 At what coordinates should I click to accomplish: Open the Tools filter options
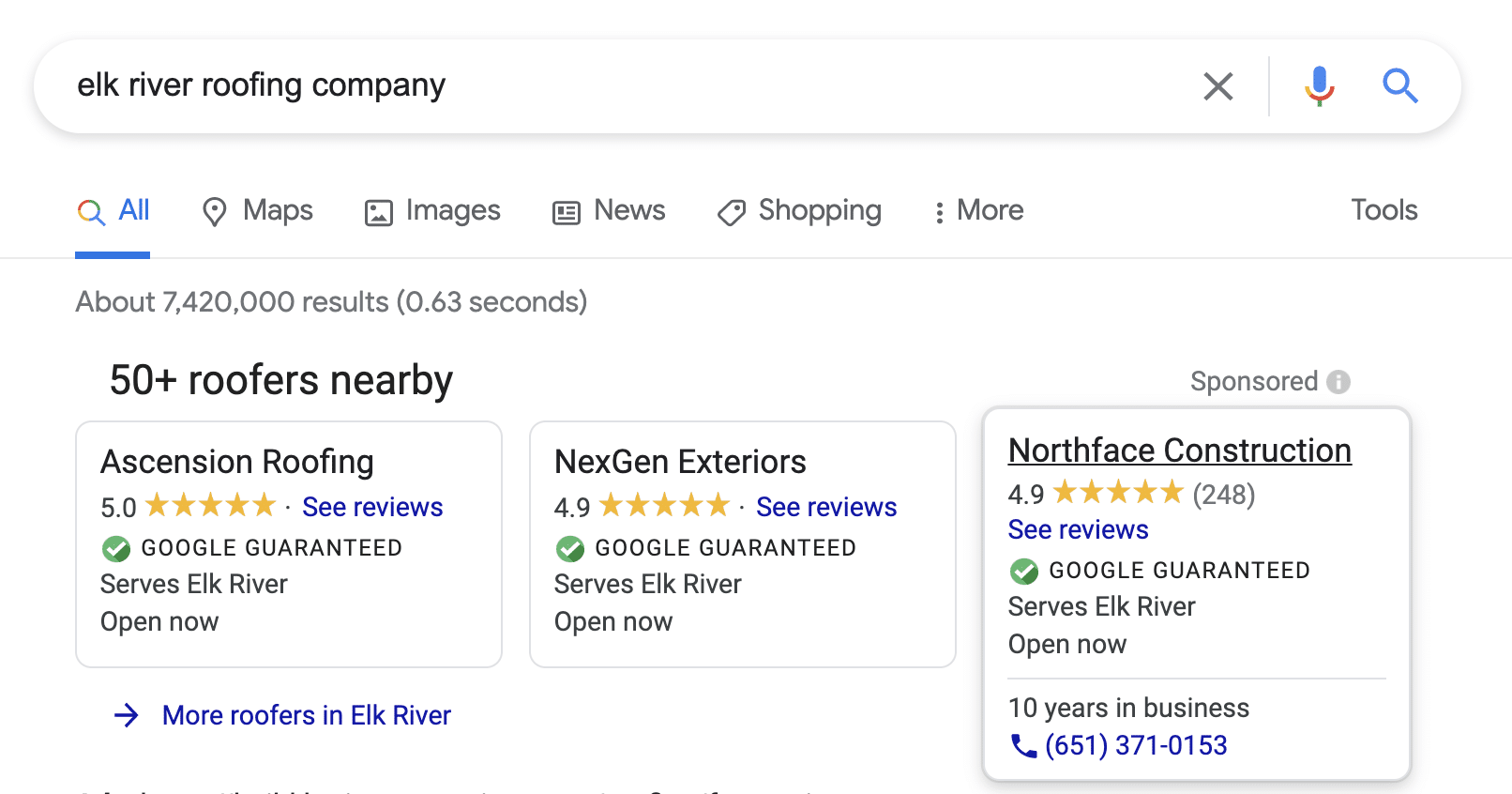(1383, 210)
